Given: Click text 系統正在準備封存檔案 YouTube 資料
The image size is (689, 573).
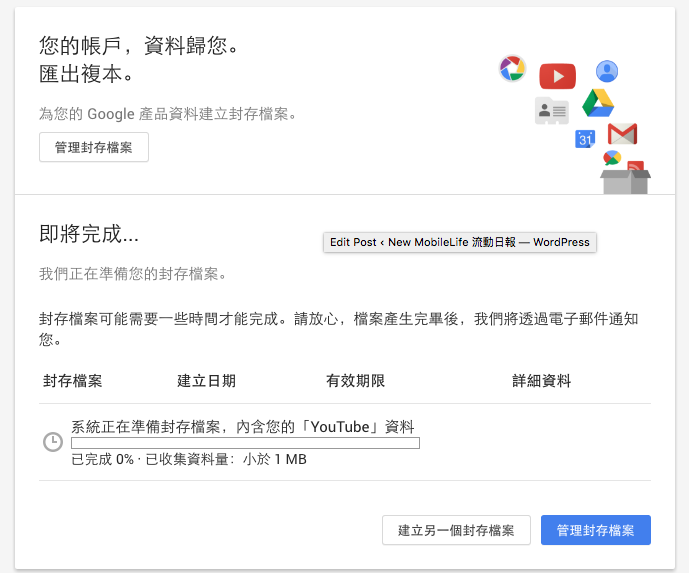Looking at the screenshot, I should click(243, 427).
